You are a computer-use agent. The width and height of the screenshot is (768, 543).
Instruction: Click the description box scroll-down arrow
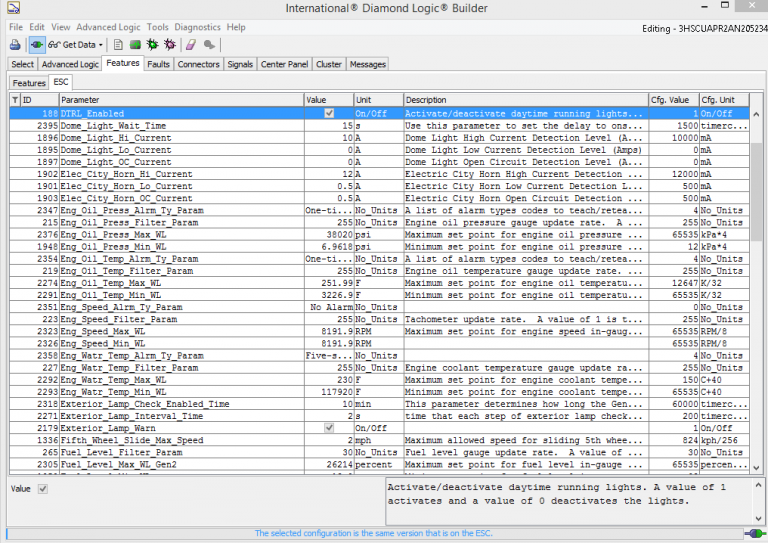758,518
